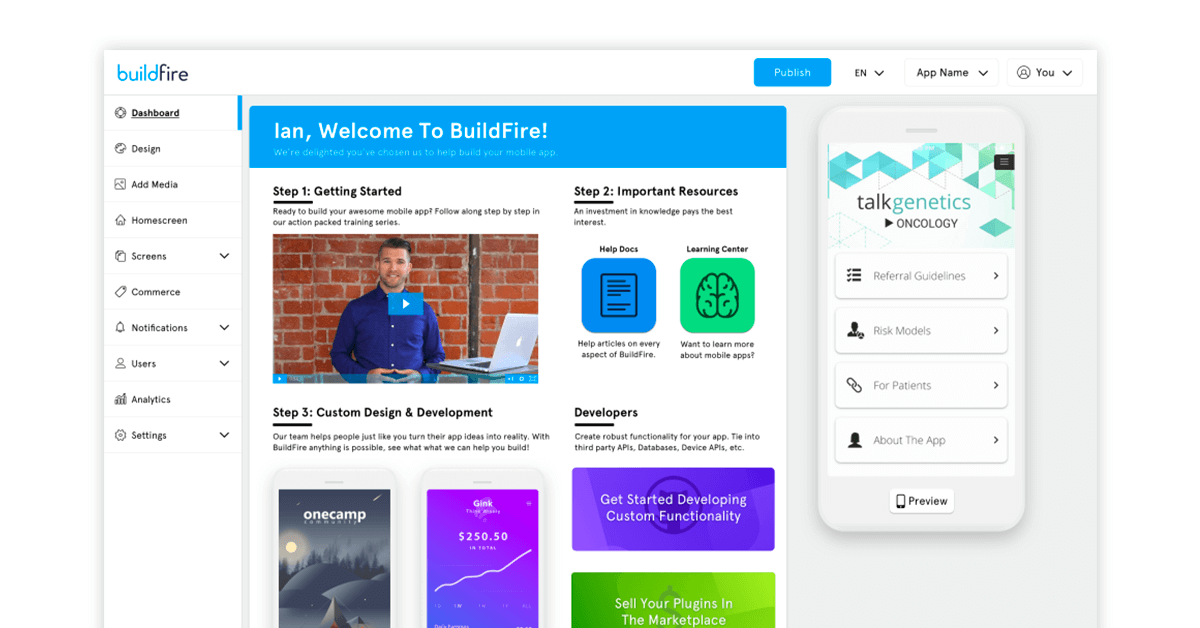
Task: Open For Patients in phone preview
Action: (x=921, y=385)
